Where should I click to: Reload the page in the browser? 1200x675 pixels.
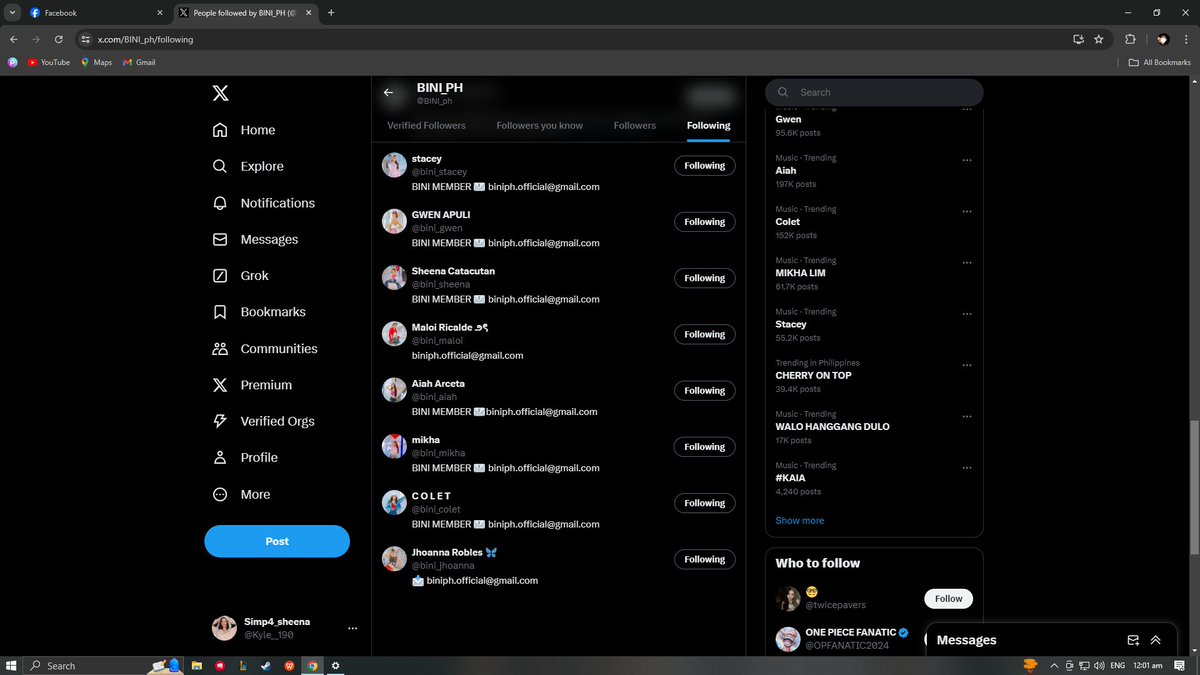59,39
